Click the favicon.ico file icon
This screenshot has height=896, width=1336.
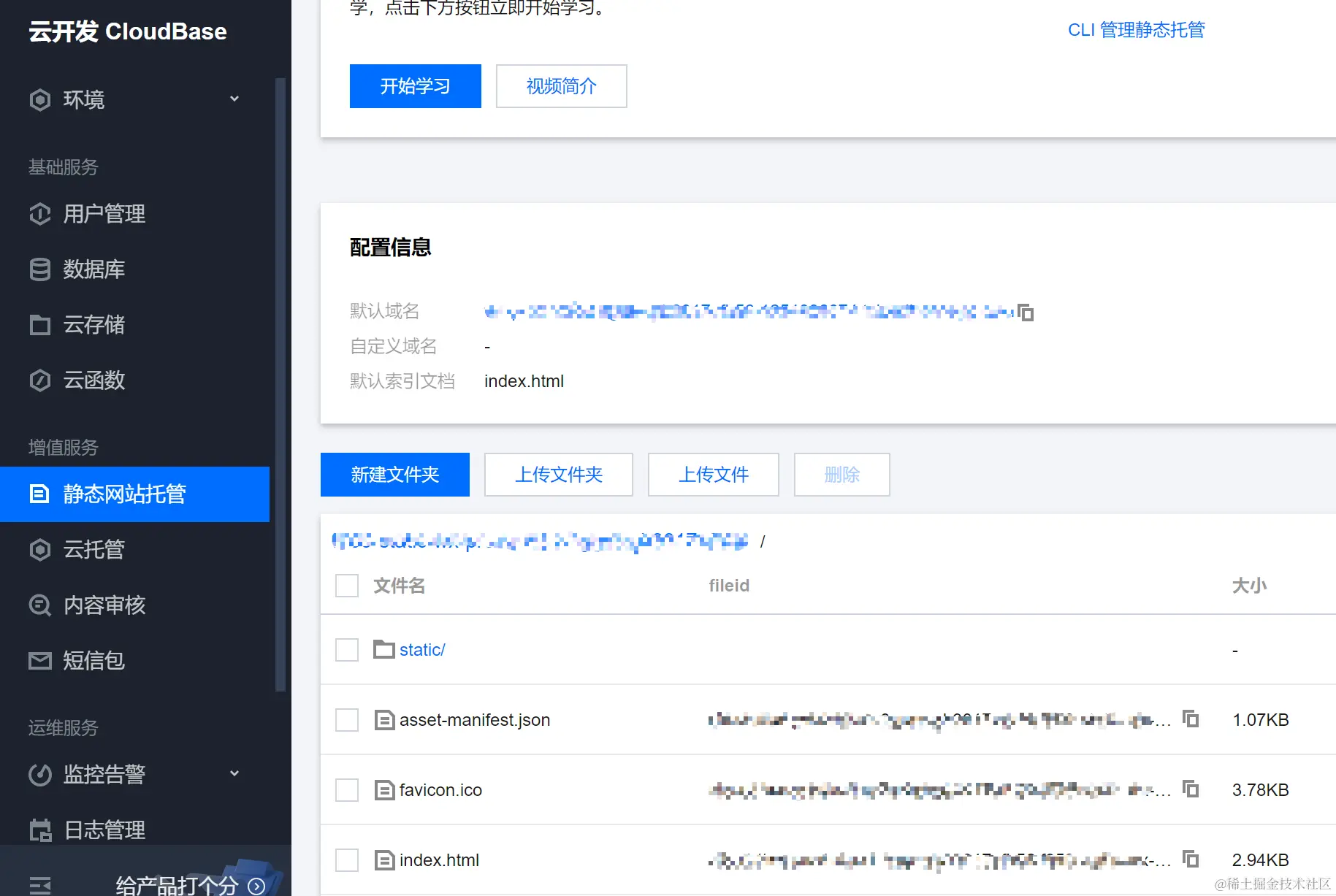click(x=384, y=790)
